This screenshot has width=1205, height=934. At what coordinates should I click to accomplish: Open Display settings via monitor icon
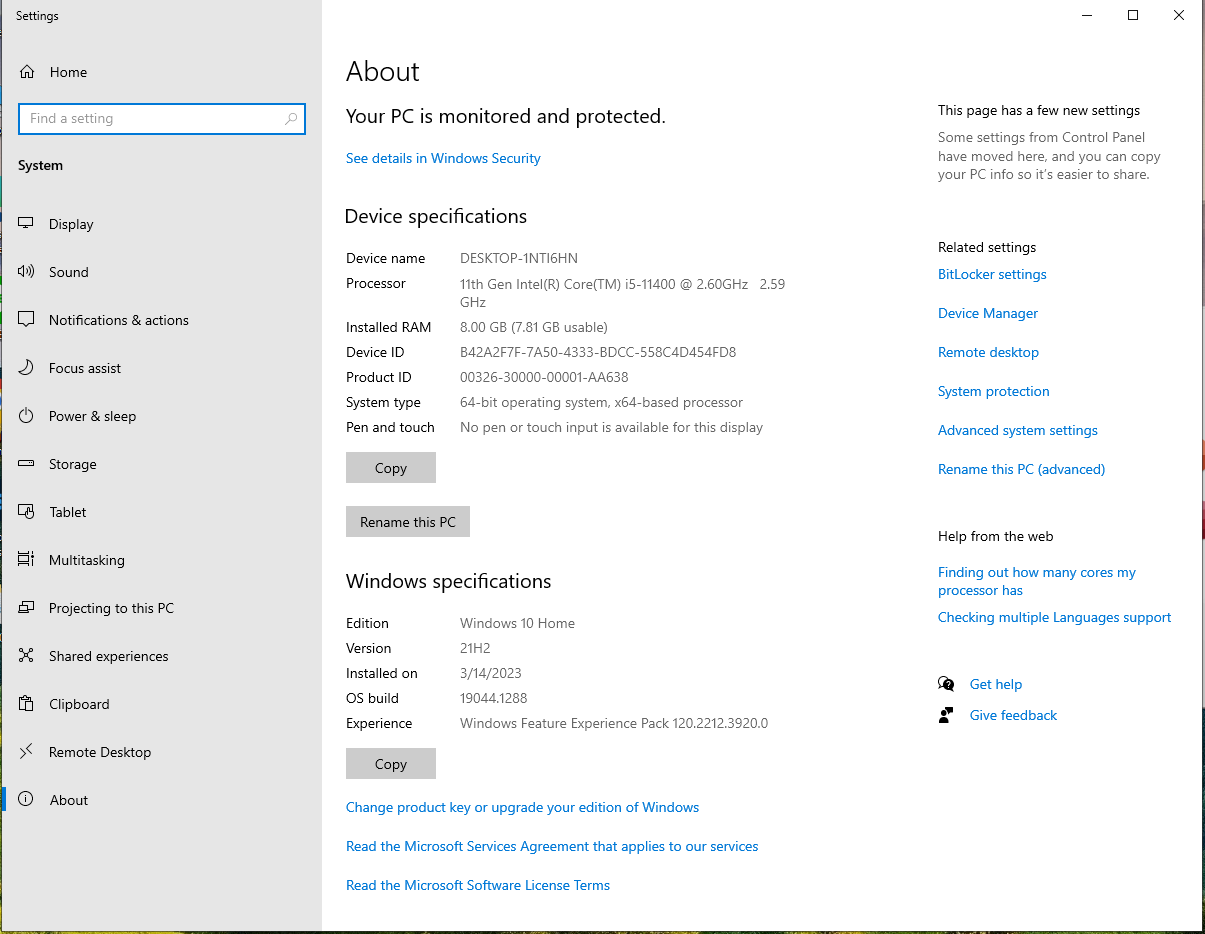coord(27,224)
